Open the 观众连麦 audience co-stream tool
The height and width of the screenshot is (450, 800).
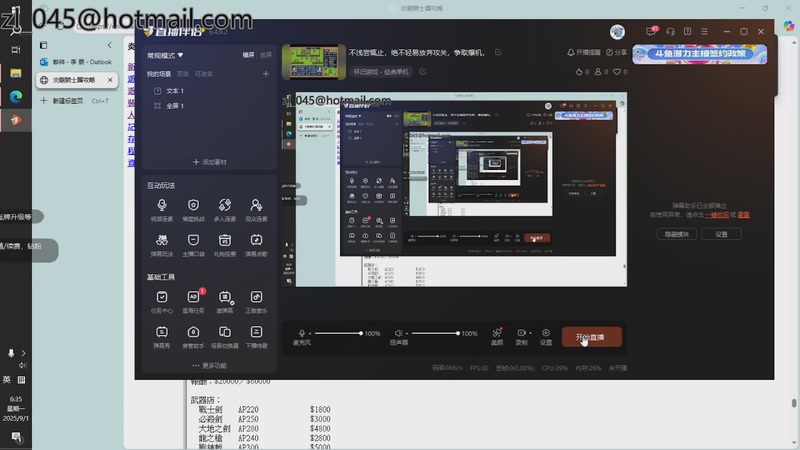256,210
